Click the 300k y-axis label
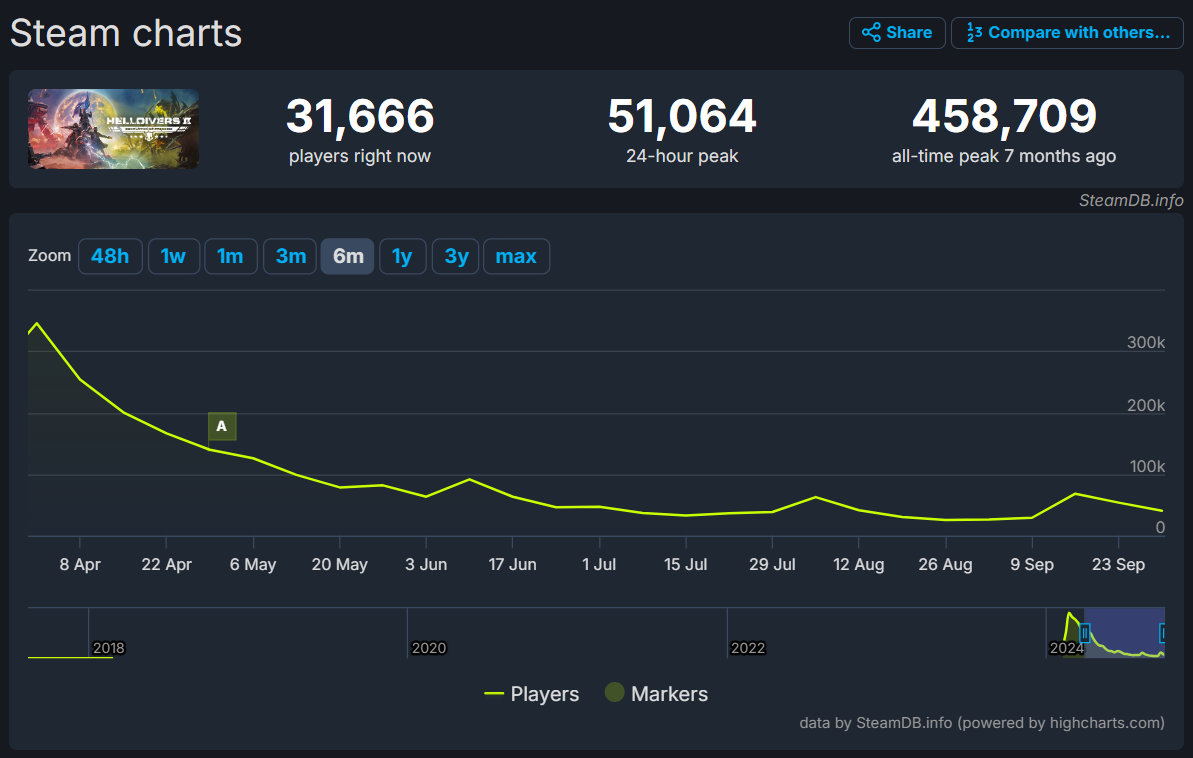 click(x=1146, y=342)
